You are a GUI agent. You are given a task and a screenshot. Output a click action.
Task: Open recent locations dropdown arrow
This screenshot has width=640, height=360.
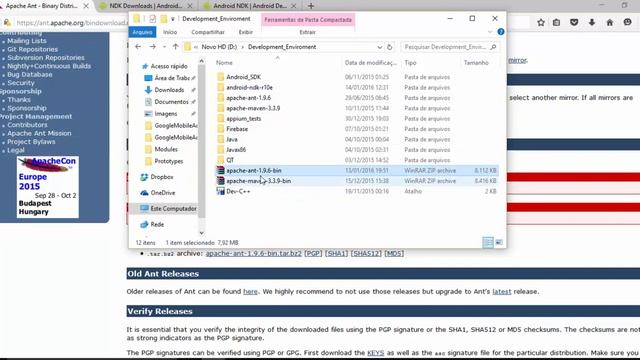pos(164,47)
